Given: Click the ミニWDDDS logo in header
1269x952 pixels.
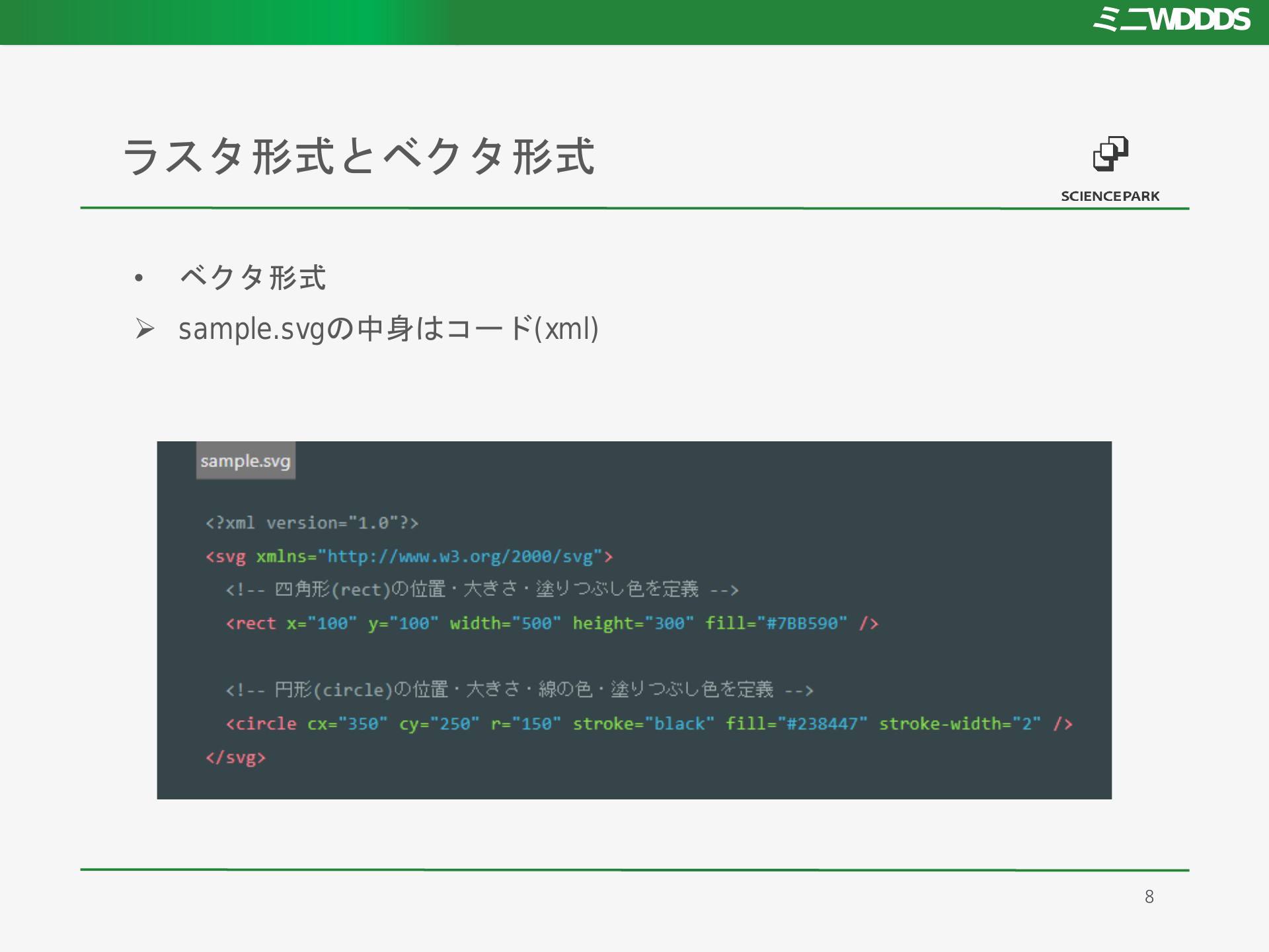Looking at the screenshot, I should coord(1171,20).
